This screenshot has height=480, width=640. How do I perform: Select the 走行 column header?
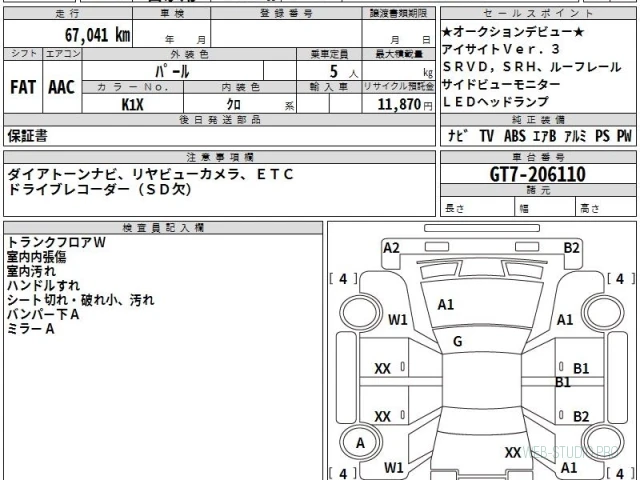(x=68, y=13)
